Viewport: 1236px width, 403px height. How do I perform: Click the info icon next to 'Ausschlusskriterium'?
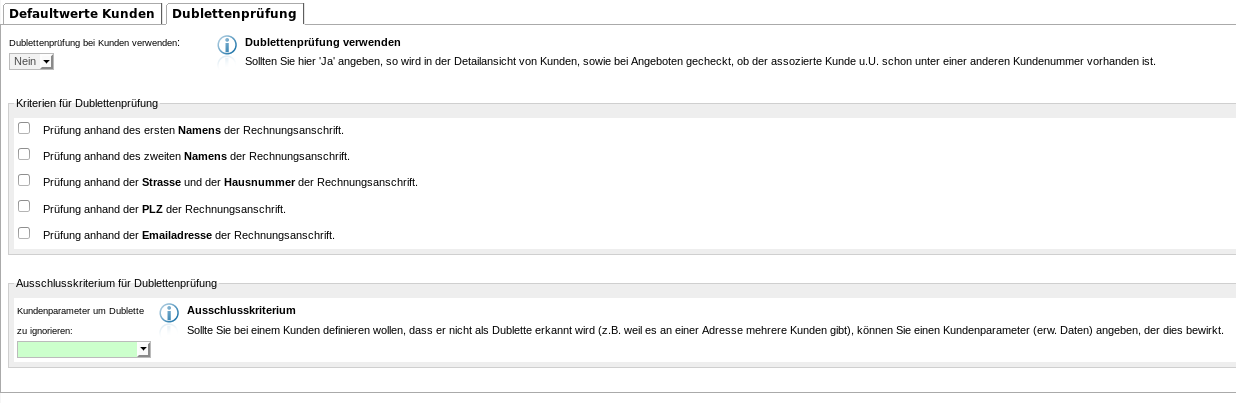click(x=170, y=313)
